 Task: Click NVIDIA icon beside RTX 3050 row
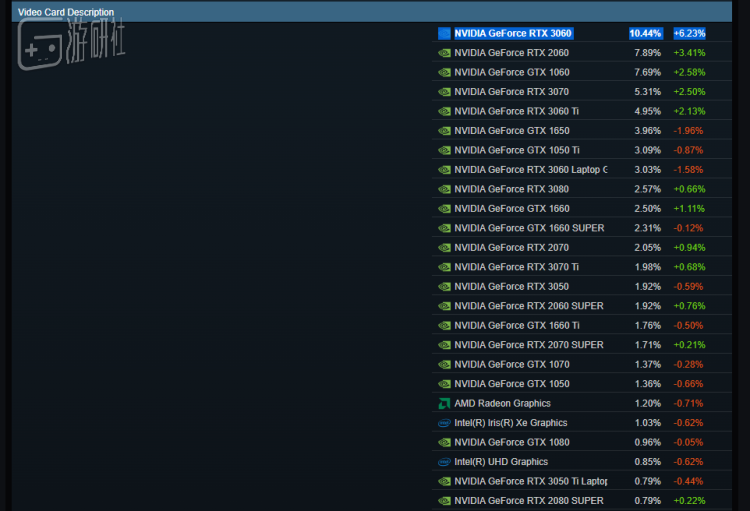(x=444, y=287)
